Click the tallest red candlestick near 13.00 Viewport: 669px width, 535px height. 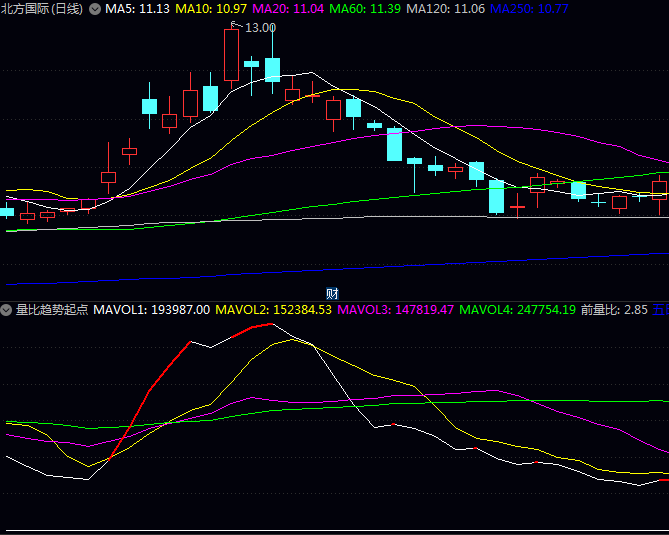pyautogui.click(x=232, y=54)
